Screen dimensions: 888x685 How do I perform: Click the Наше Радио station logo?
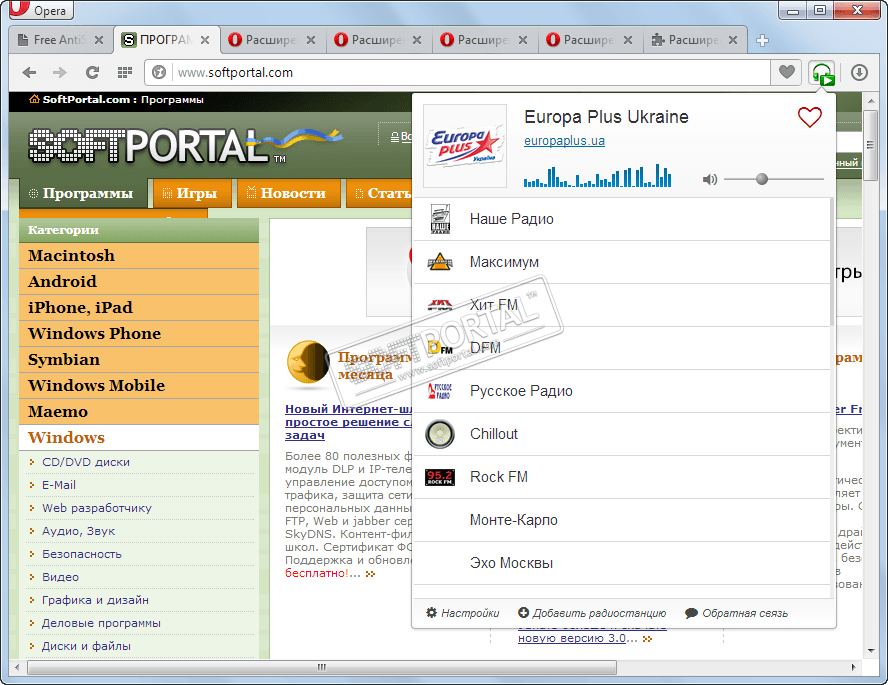(x=440, y=219)
